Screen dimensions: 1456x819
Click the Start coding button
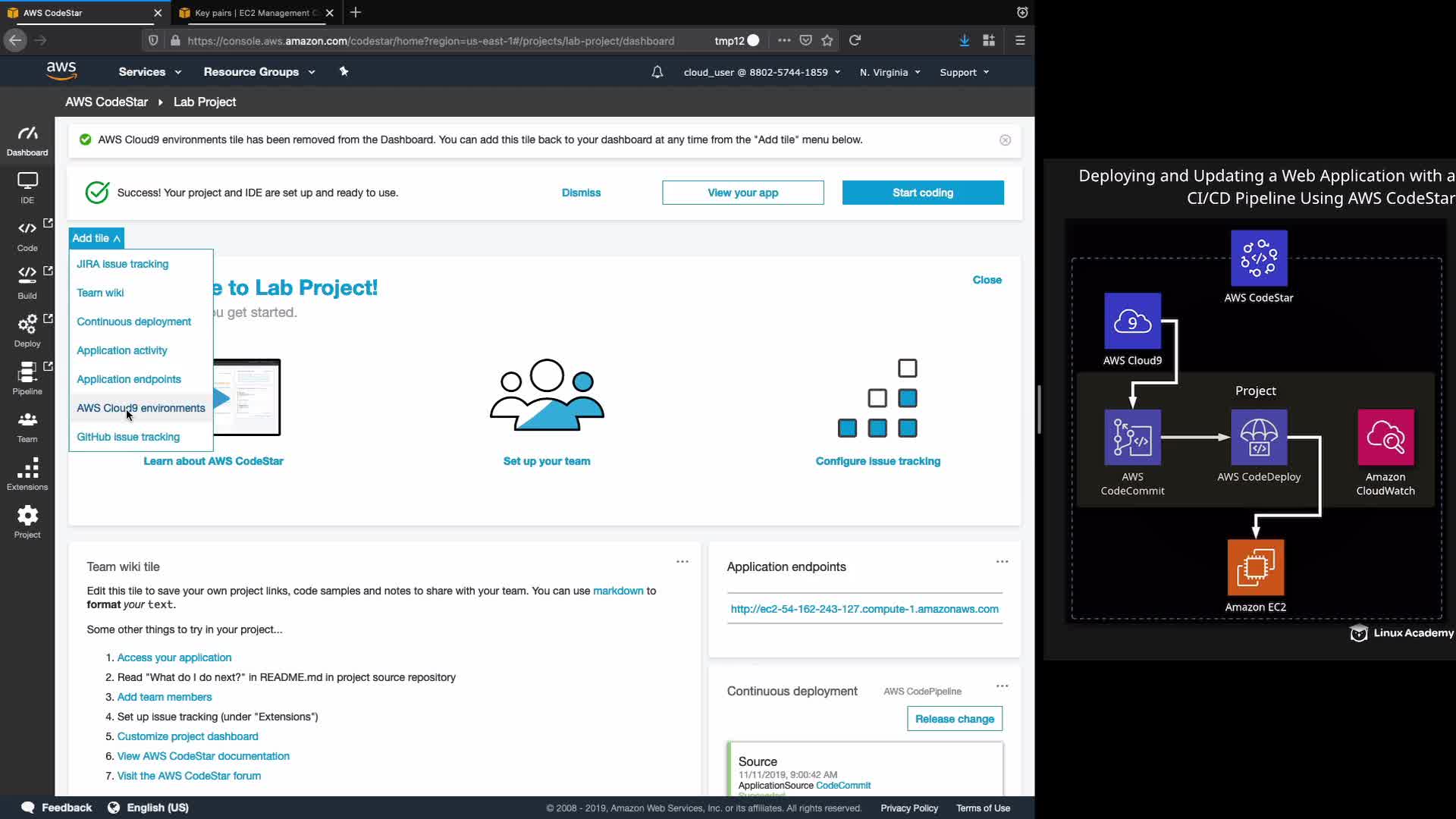922,193
